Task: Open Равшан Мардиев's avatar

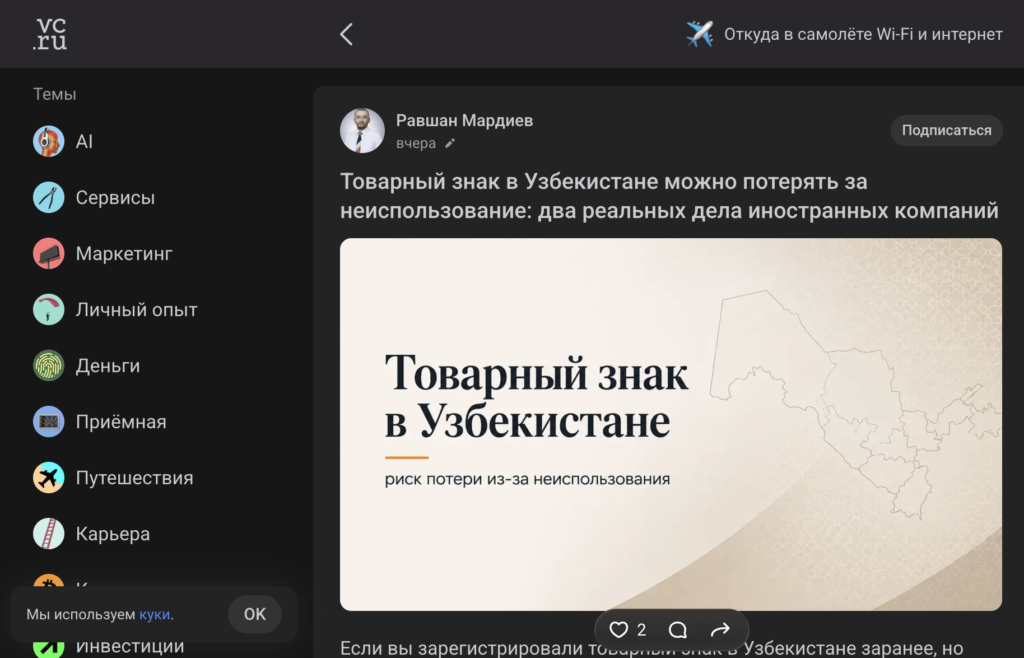Action: (x=362, y=131)
